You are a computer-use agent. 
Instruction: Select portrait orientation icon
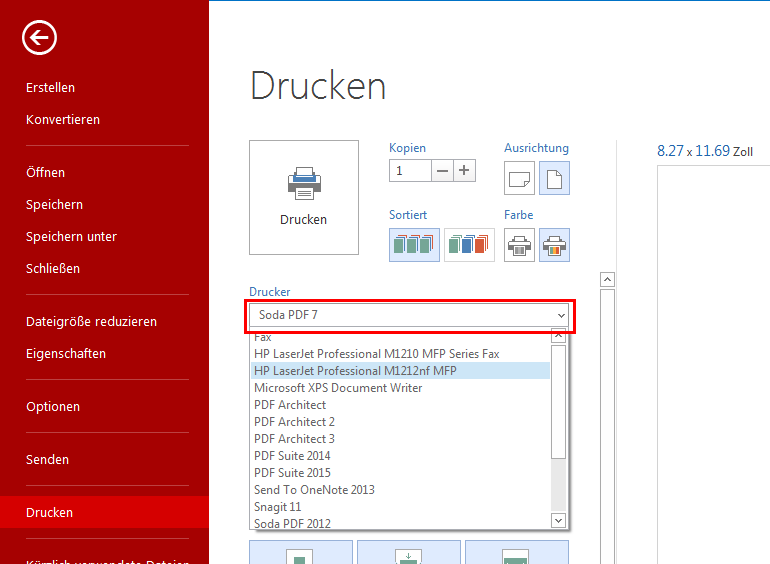[554, 178]
